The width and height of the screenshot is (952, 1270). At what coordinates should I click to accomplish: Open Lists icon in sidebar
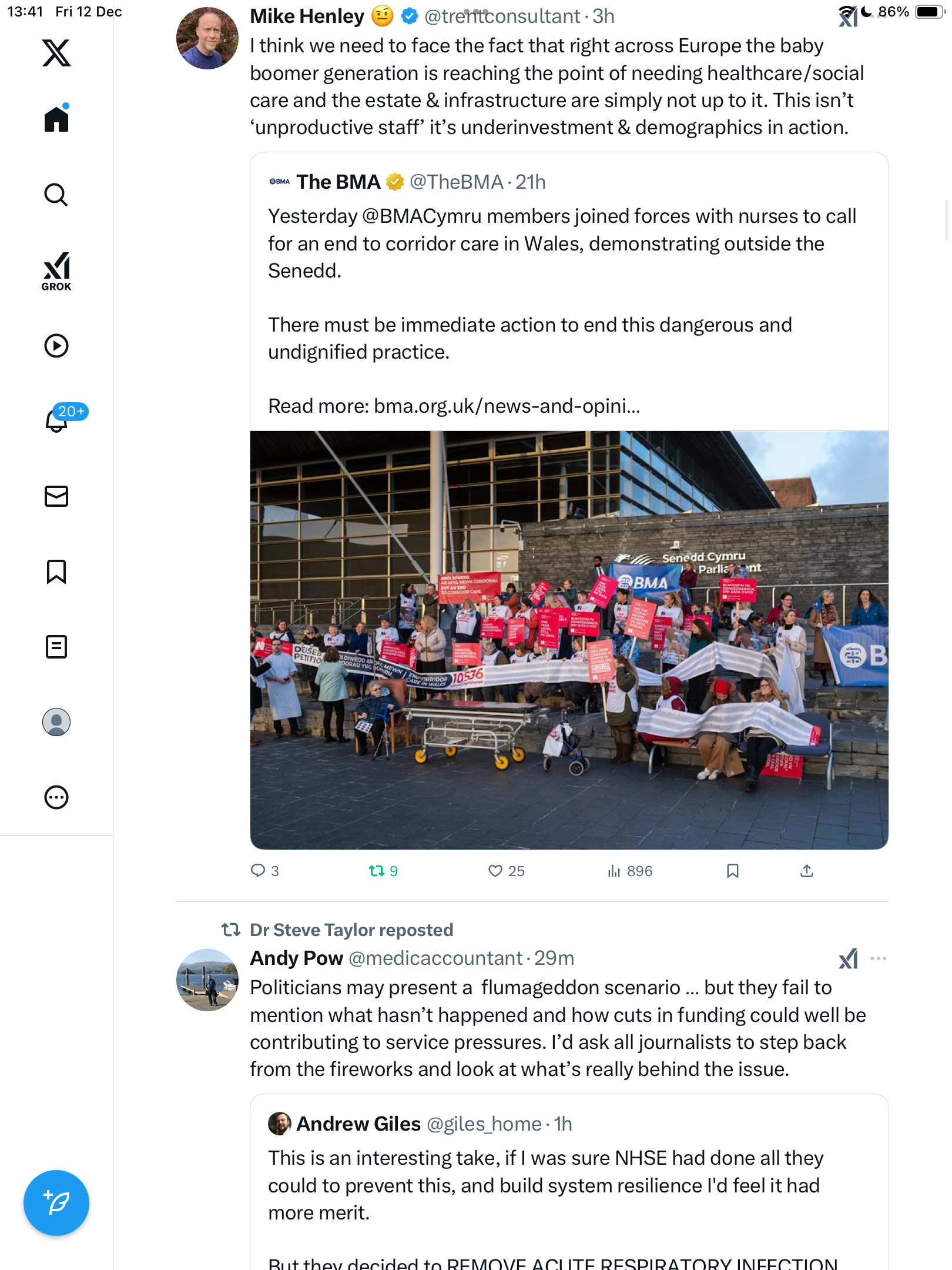56,647
